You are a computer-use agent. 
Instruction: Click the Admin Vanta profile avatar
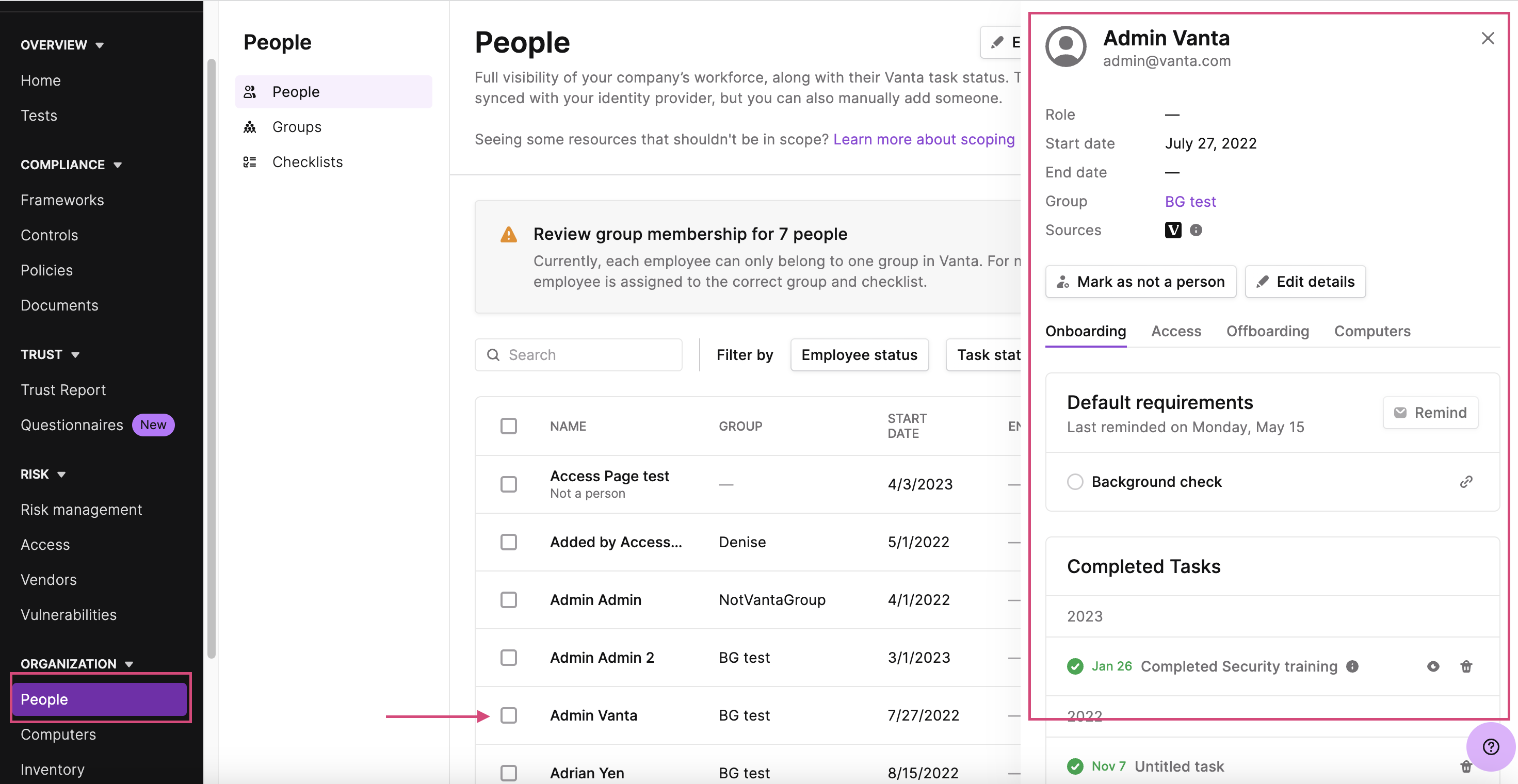(1065, 46)
